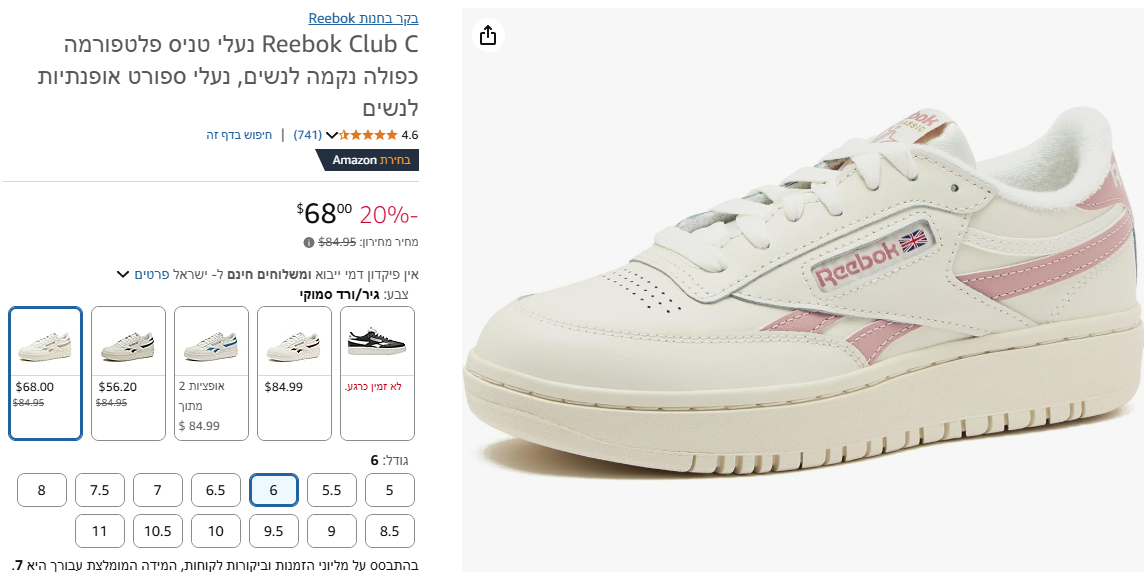Select size 5.5
The width and height of the screenshot is (1144, 572).
pyautogui.click(x=332, y=490)
